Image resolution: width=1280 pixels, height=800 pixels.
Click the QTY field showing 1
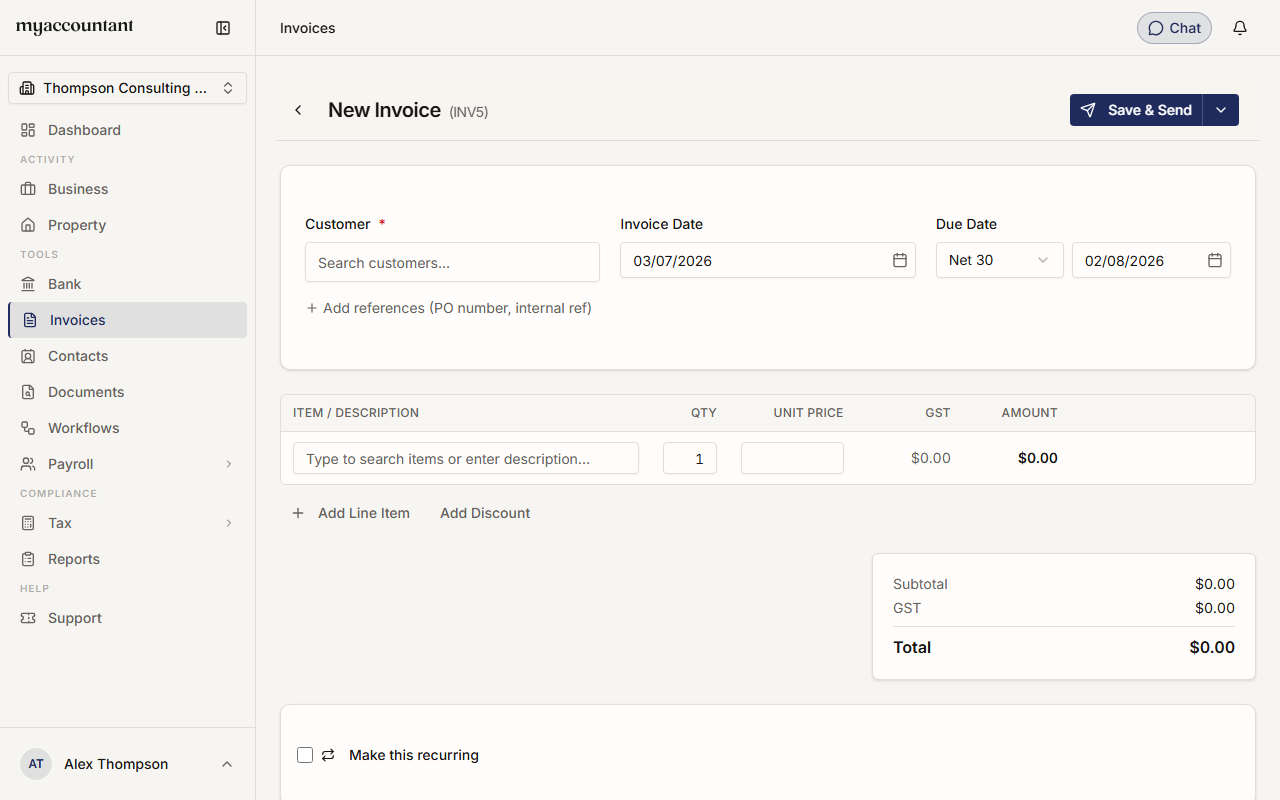[690, 458]
